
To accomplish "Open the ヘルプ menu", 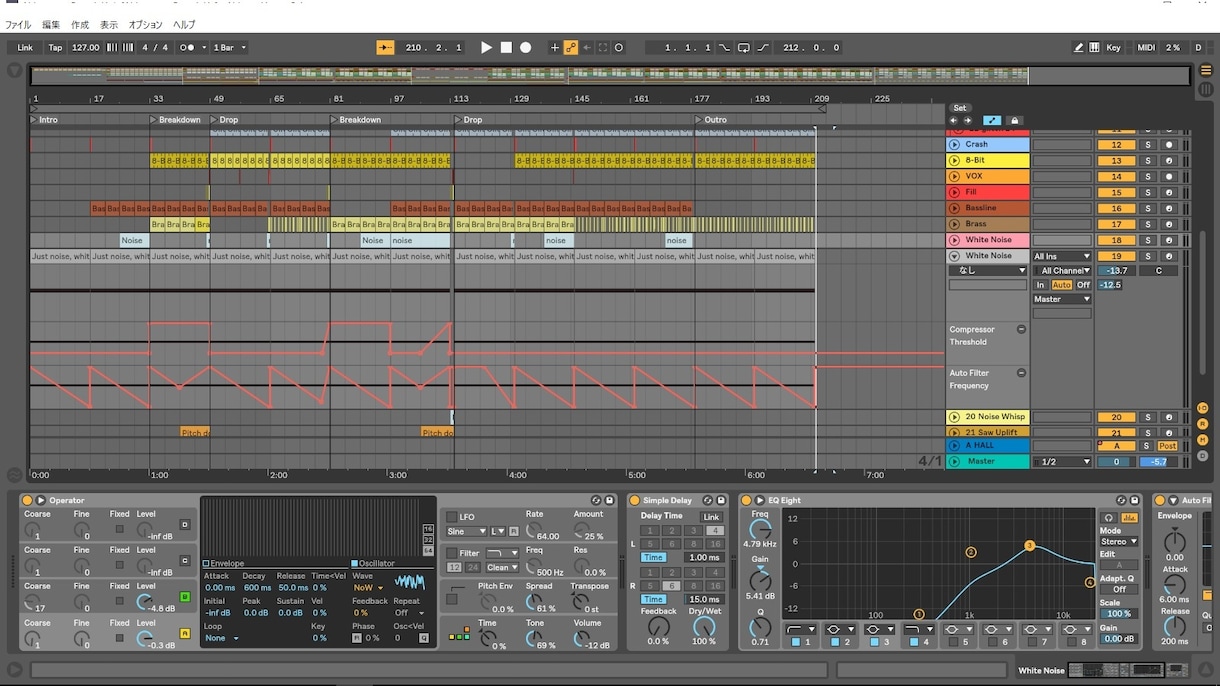I will 185,24.
